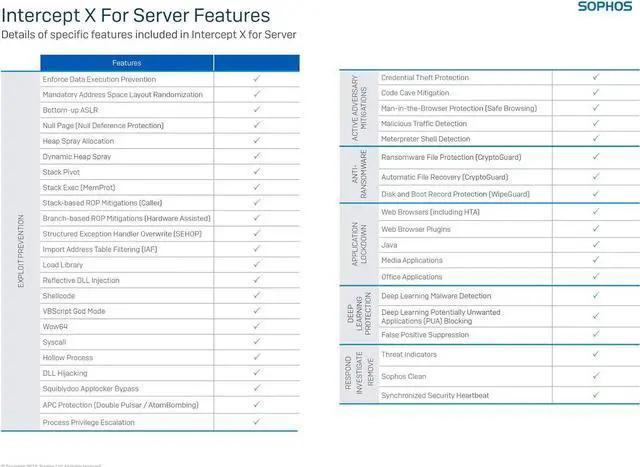This screenshot has width=640, height=467.
Task: Click the Active Adversary Mitigations category label
Action: [358, 107]
